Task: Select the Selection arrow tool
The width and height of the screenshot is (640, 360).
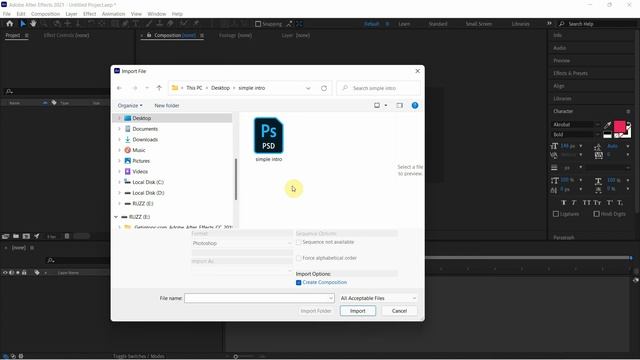Action: click(22, 24)
